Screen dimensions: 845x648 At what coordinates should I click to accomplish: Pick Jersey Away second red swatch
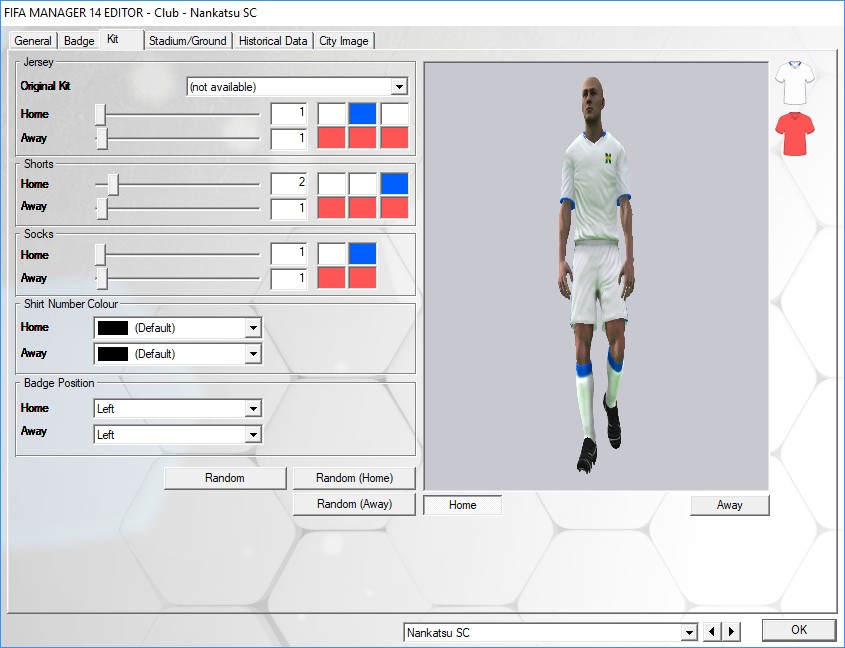(x=363, y=138)
